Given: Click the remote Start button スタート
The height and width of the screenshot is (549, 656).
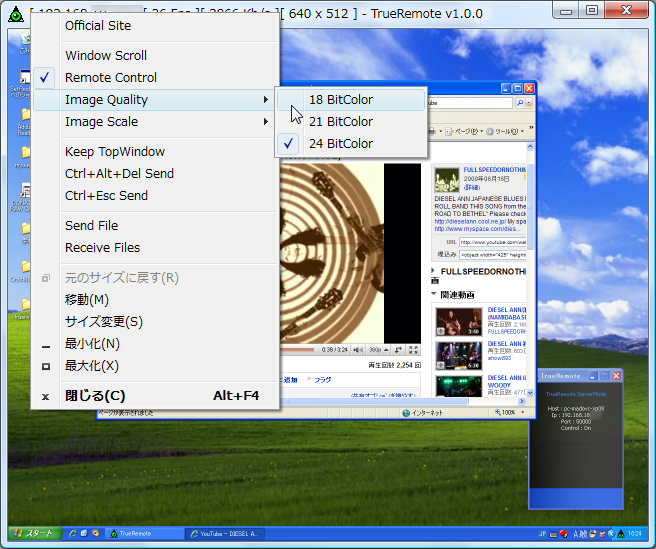Looking at the screenshot, I should 35,534.
